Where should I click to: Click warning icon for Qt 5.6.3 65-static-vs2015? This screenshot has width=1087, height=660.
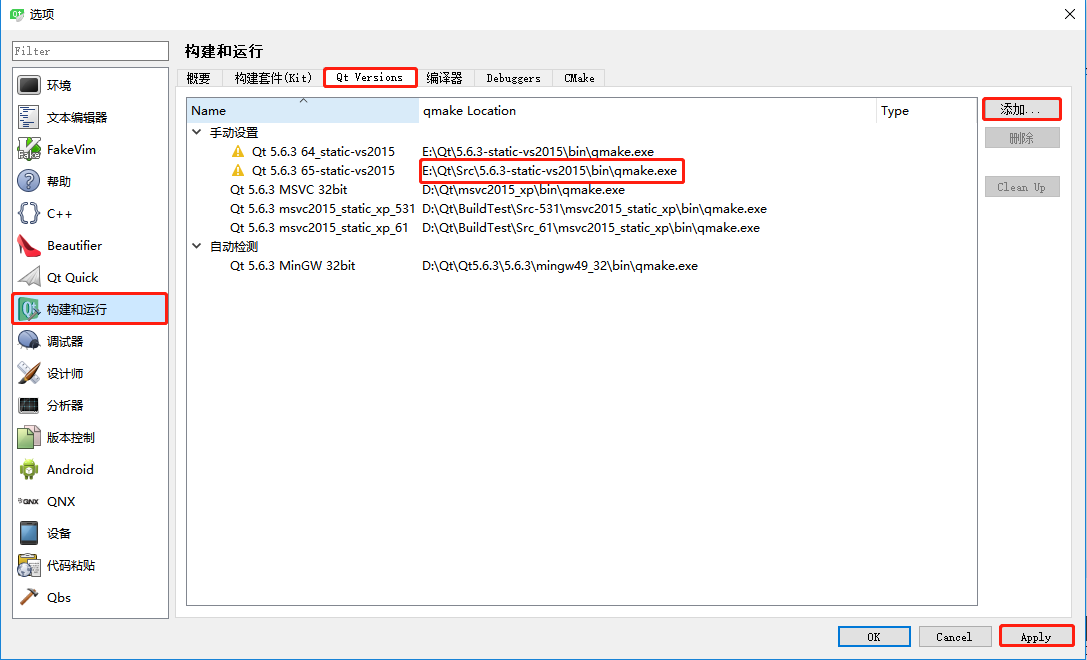[x=238, y=171]
